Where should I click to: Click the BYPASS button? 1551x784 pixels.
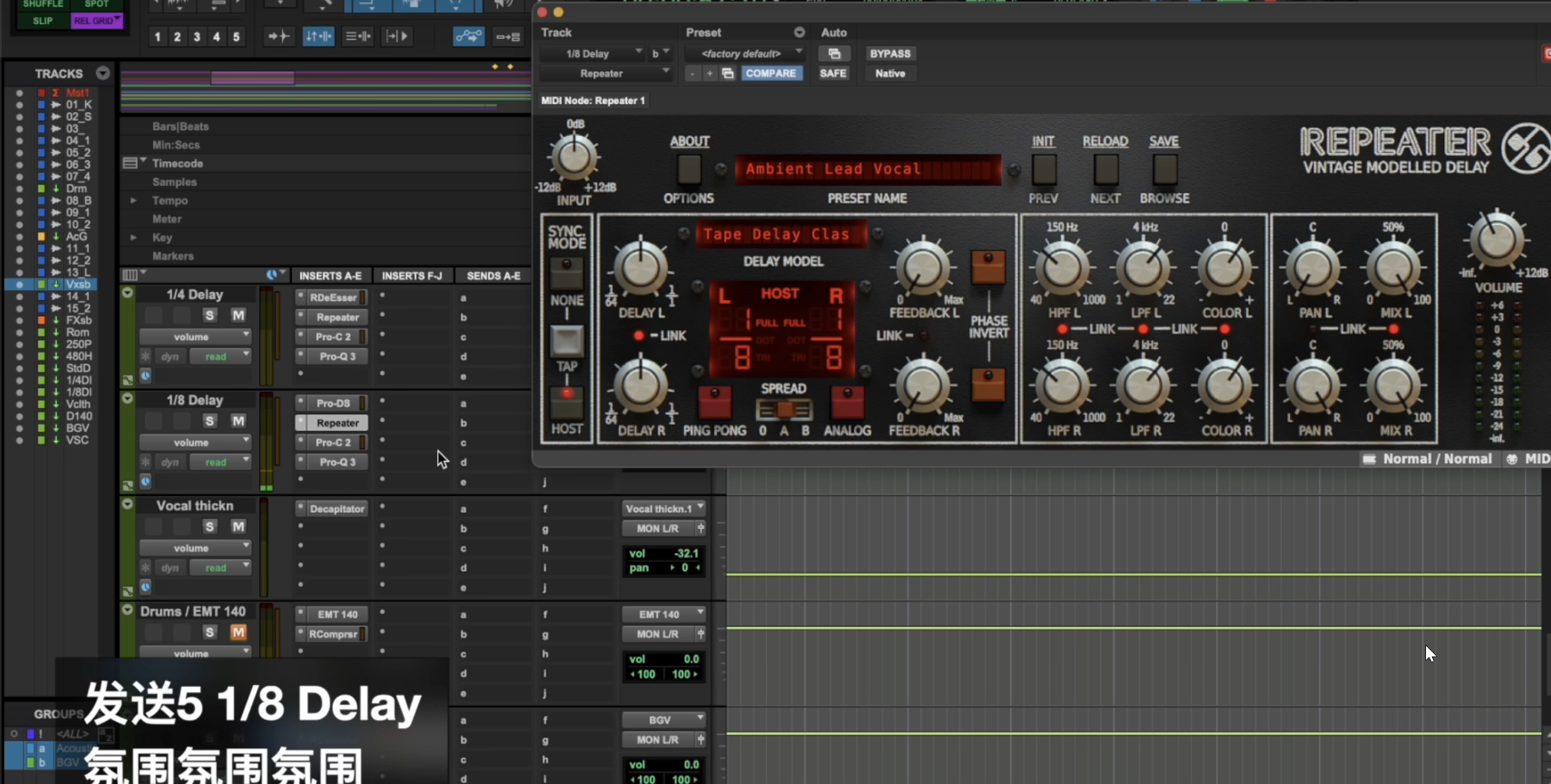[x=890, y=54]
